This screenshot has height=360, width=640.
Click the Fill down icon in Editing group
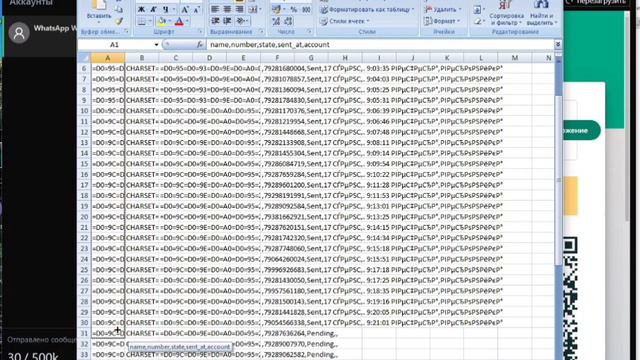pyautogui.click(x=477, y=9)
